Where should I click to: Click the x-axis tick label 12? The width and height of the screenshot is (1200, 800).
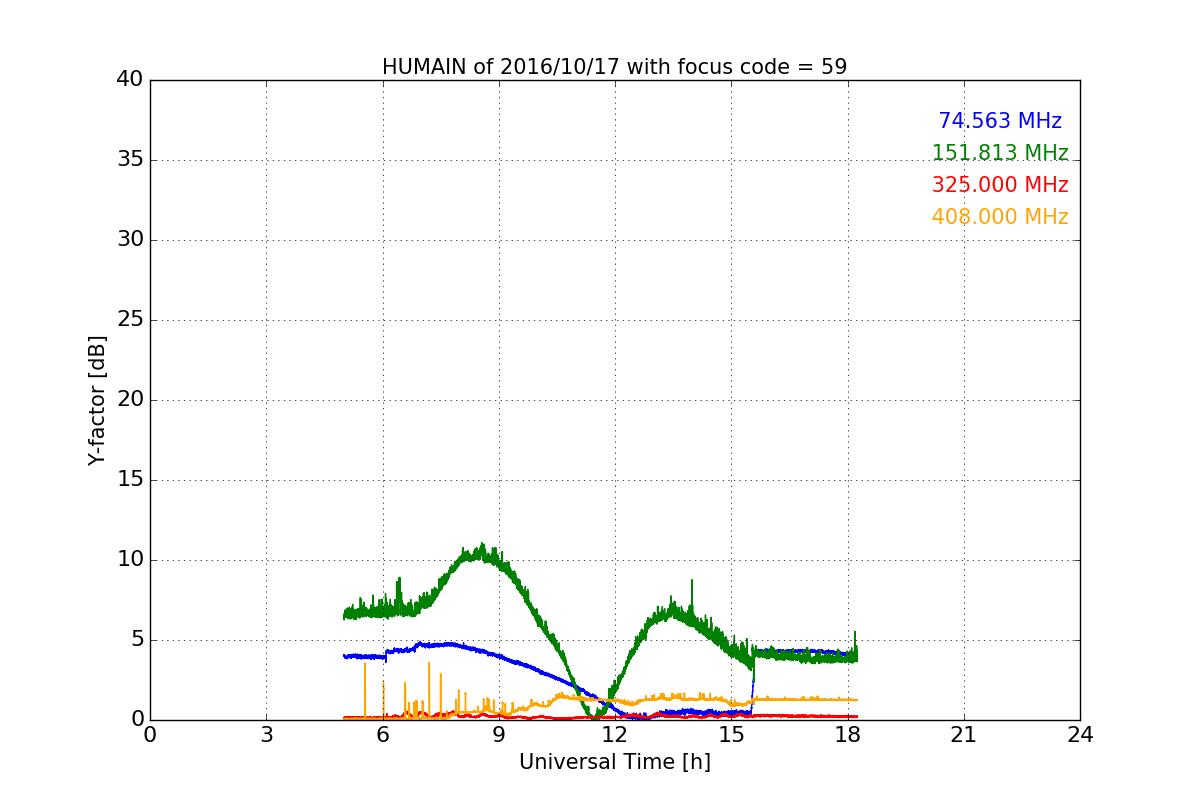[x=615, y=735]
